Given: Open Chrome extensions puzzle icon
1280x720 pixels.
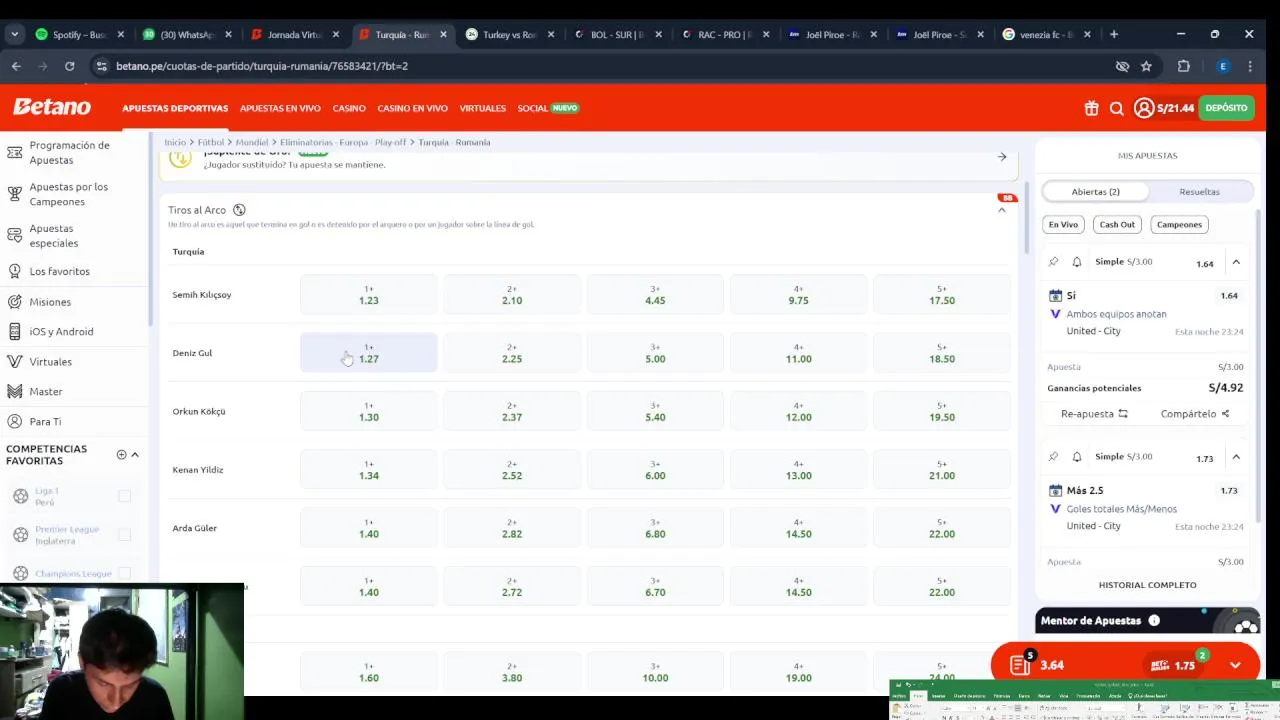Looking at the screenshot, I should (1184, 66).
